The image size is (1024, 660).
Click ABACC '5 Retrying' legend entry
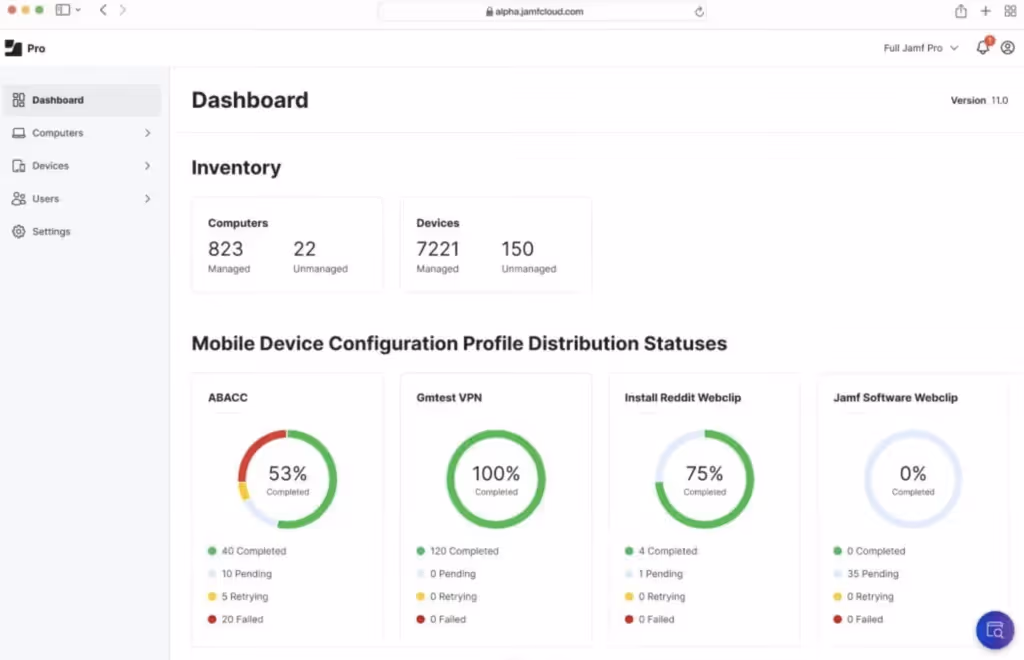pos(238,597)
